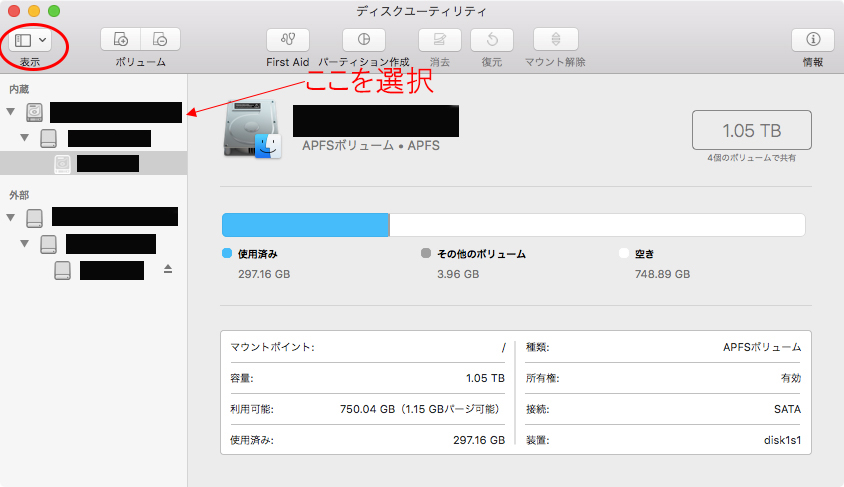Screen dimensions: 844x487
Task: Select the top external drive icon
Action: tap(34, 218)
